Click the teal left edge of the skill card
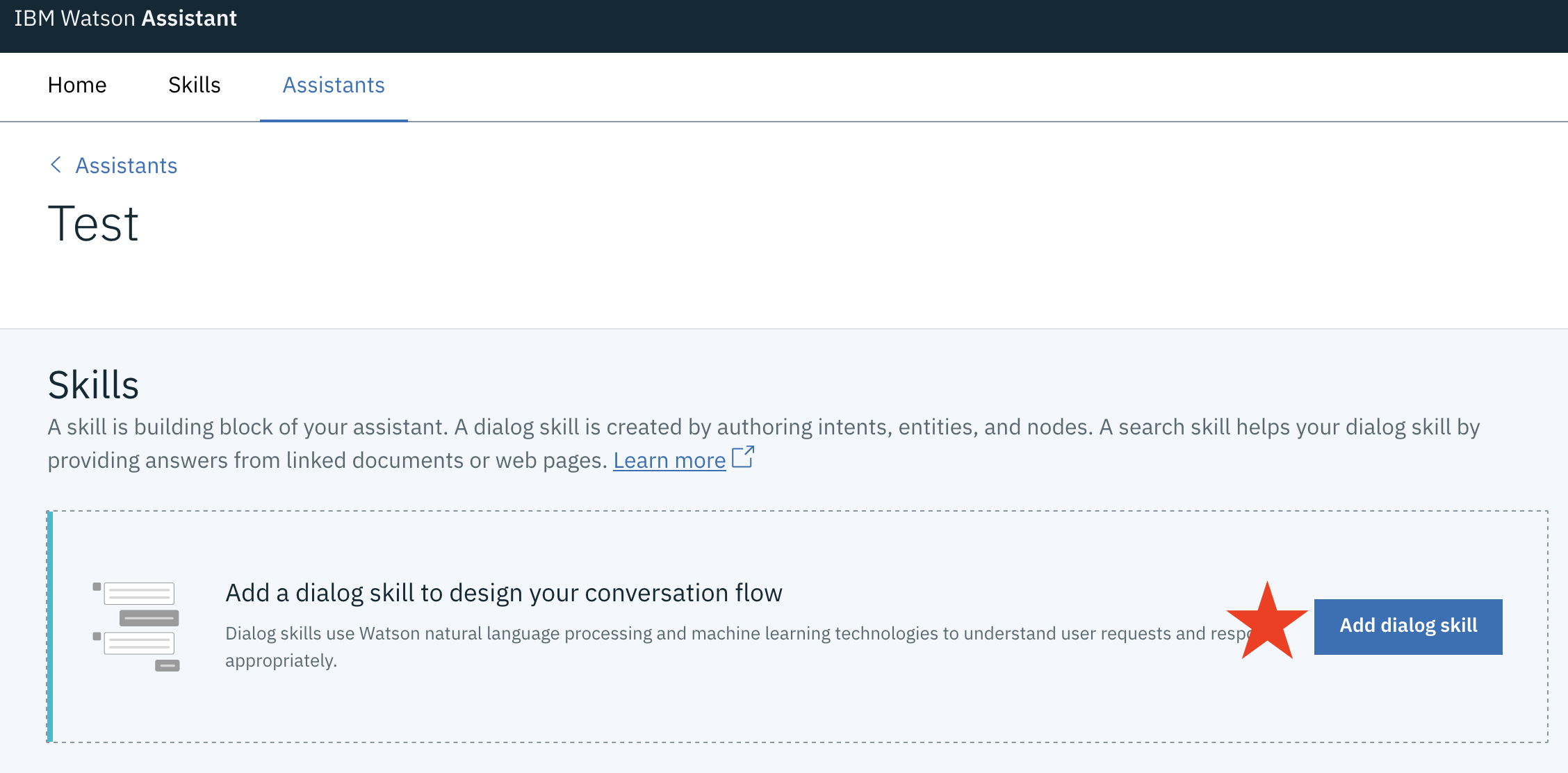The image size is (1568, 773). coord(49,626)
